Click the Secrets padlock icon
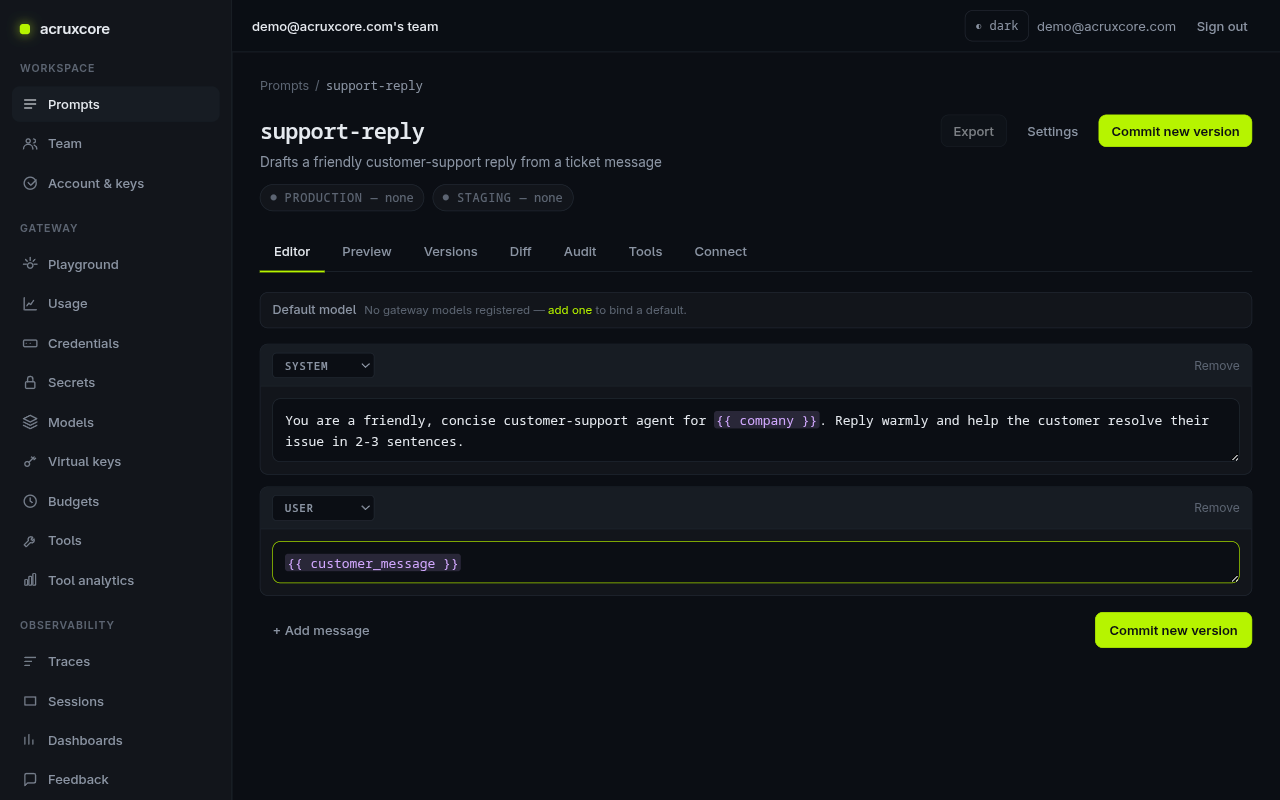This screenshot has width=1280, height=800. click(30, 382)
